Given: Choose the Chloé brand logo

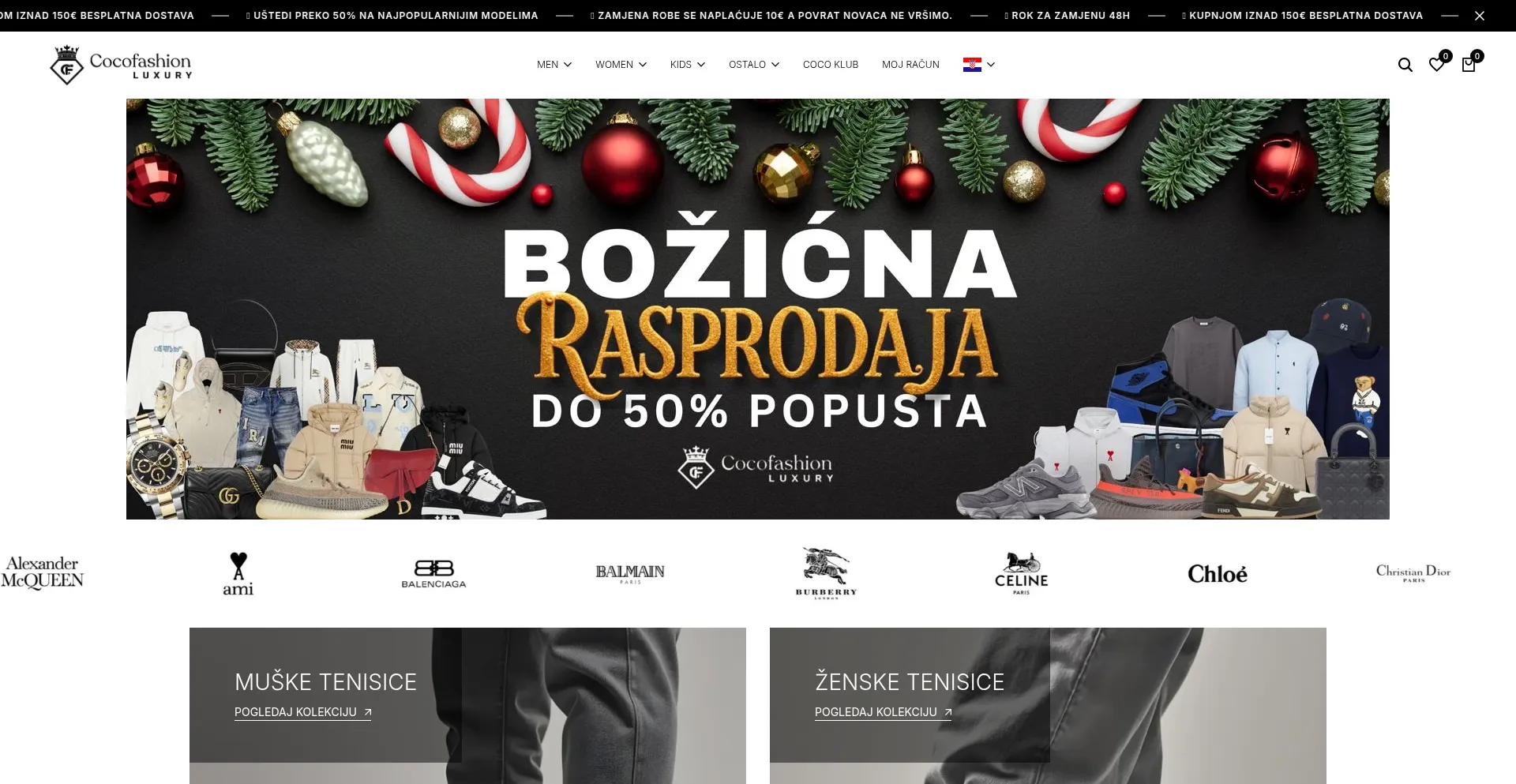Looking at the screenshot, I should coord(1218,574).
